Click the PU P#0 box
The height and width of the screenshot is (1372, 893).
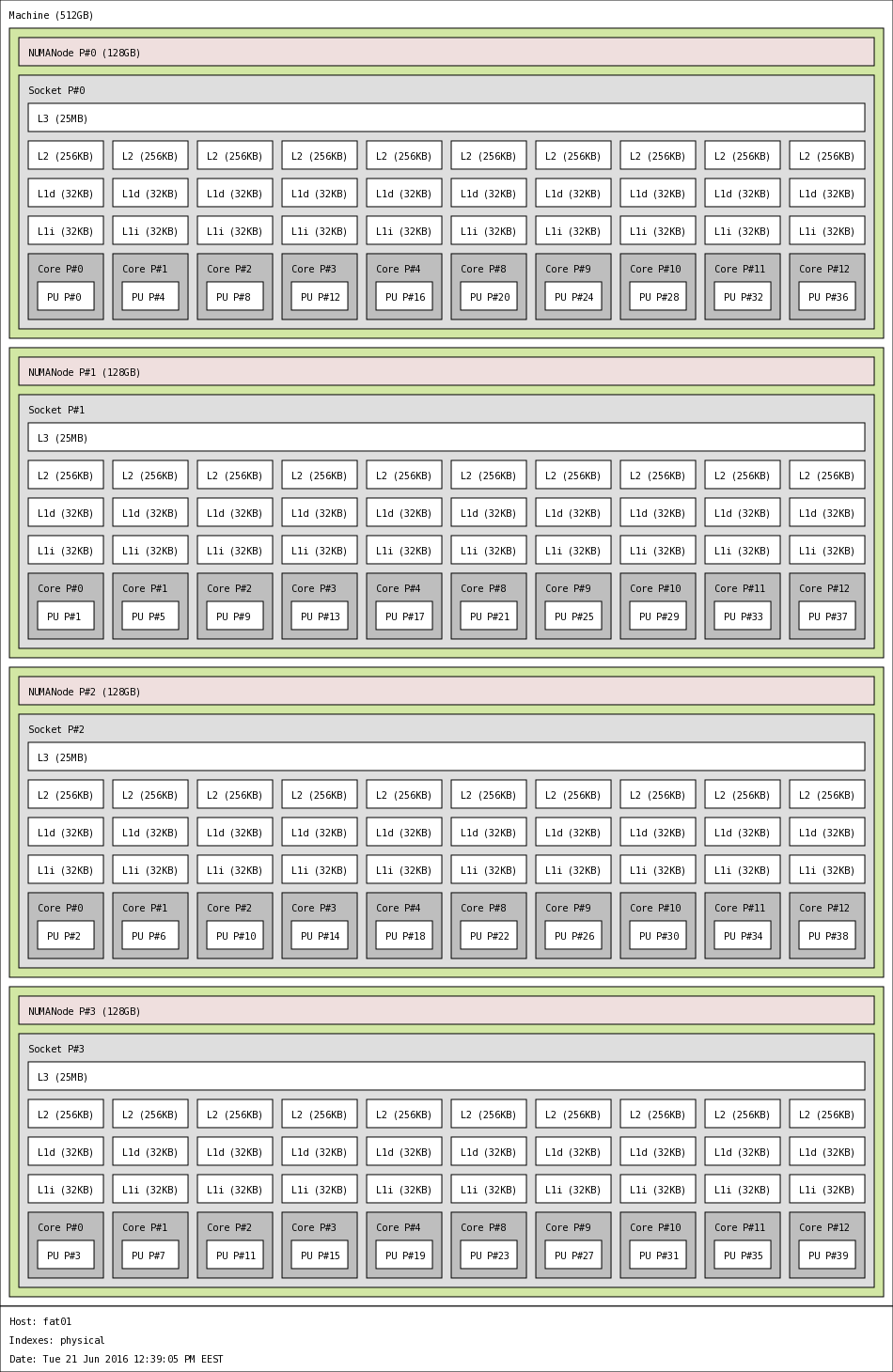pyautogui.click(x=65, y=296)
